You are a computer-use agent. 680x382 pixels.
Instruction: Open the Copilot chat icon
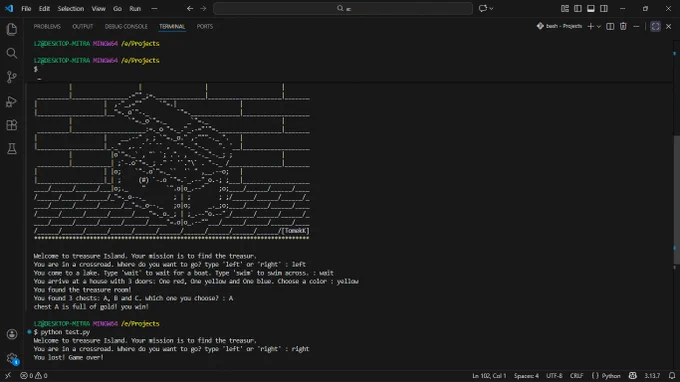[483, 8]
